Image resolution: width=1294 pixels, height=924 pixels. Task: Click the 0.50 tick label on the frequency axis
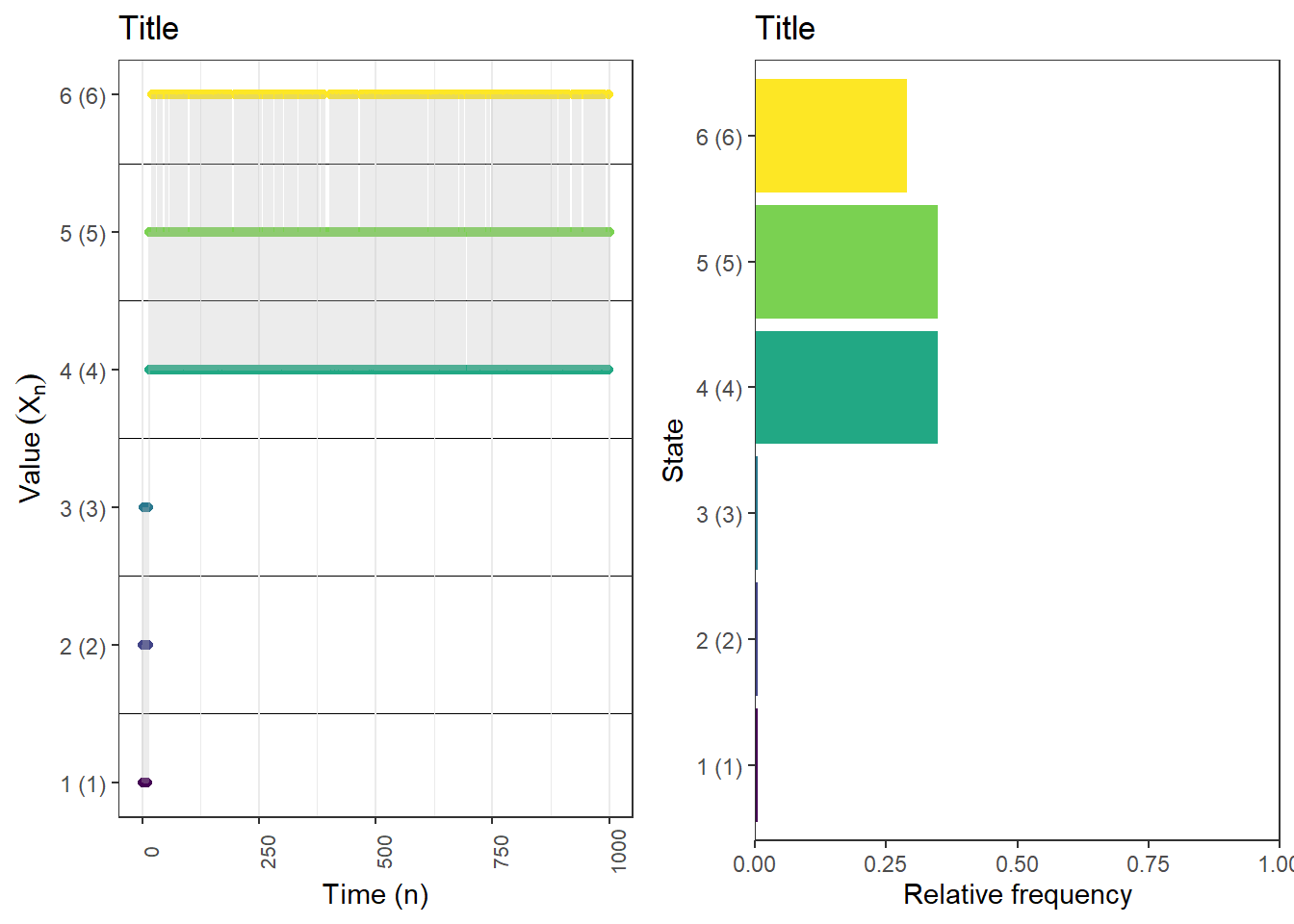(x=1017, y=864)
